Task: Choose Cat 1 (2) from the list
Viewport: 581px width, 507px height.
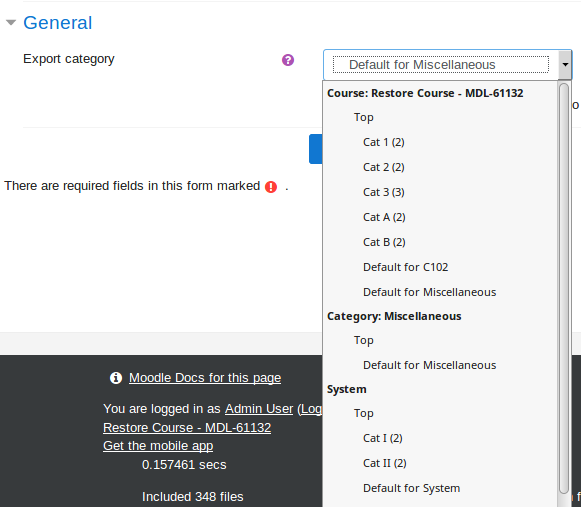Action: tap(384, 142)
